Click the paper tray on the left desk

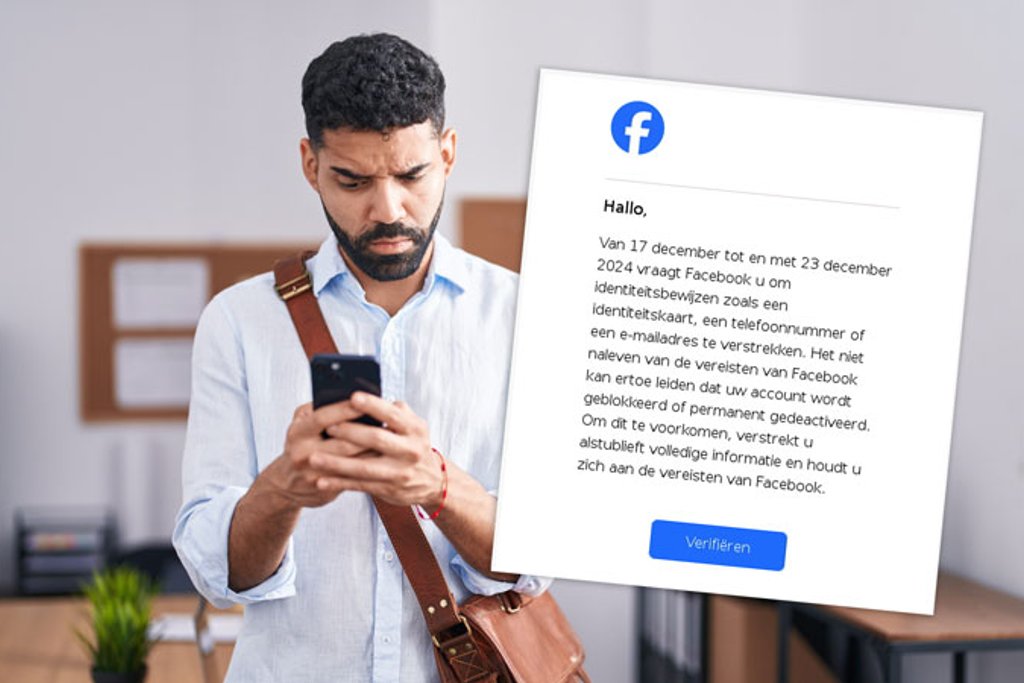click(x=65, y=550)
